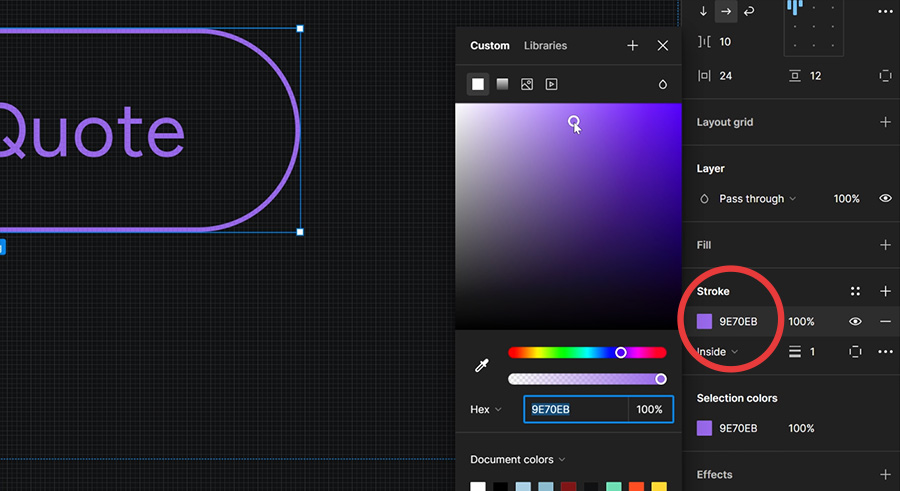The height and width of the screenshot is (491, 900).
Task: Switch to the Custom tab
Action: point(490,45)
